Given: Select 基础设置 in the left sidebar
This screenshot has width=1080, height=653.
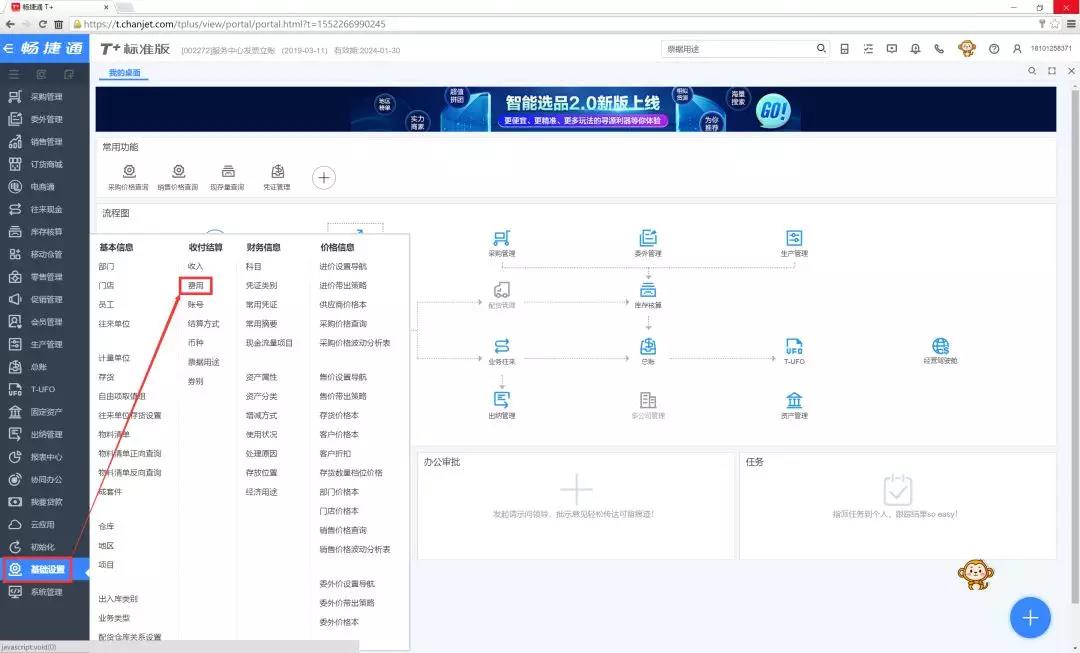Looking at the screenshot, I should tap(45, 570).
